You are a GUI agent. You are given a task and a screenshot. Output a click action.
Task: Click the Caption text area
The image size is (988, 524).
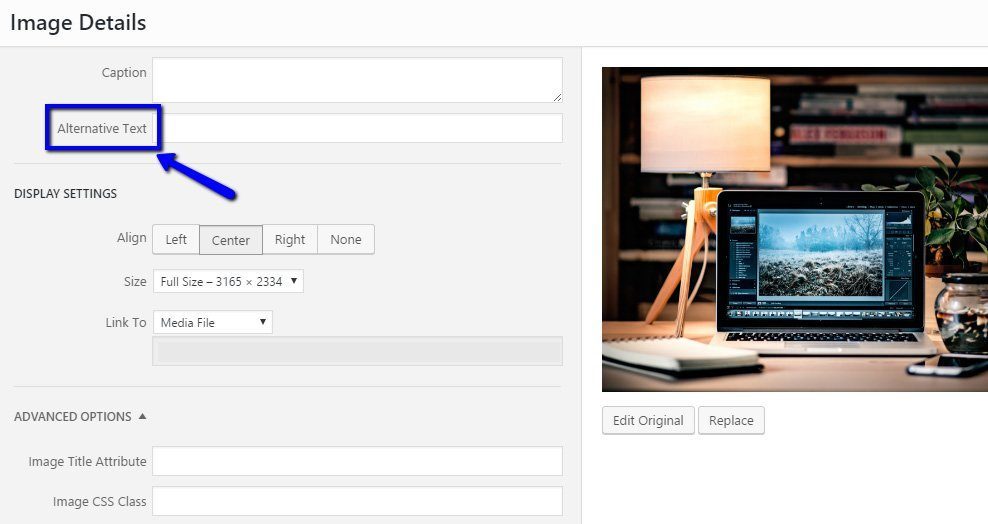357,80
